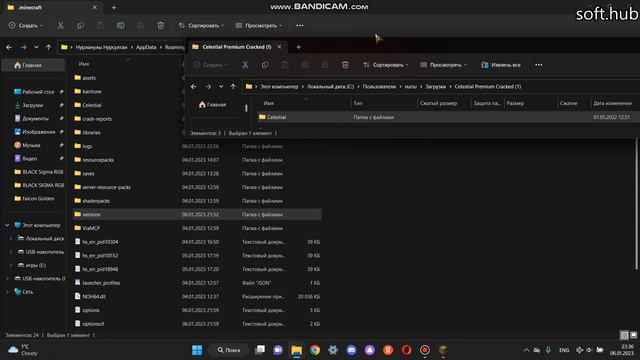The height and width of the screenshot is (360, 640).
Task: Open the weather widget showing Cloudy
Action: (x=22, y=350)
